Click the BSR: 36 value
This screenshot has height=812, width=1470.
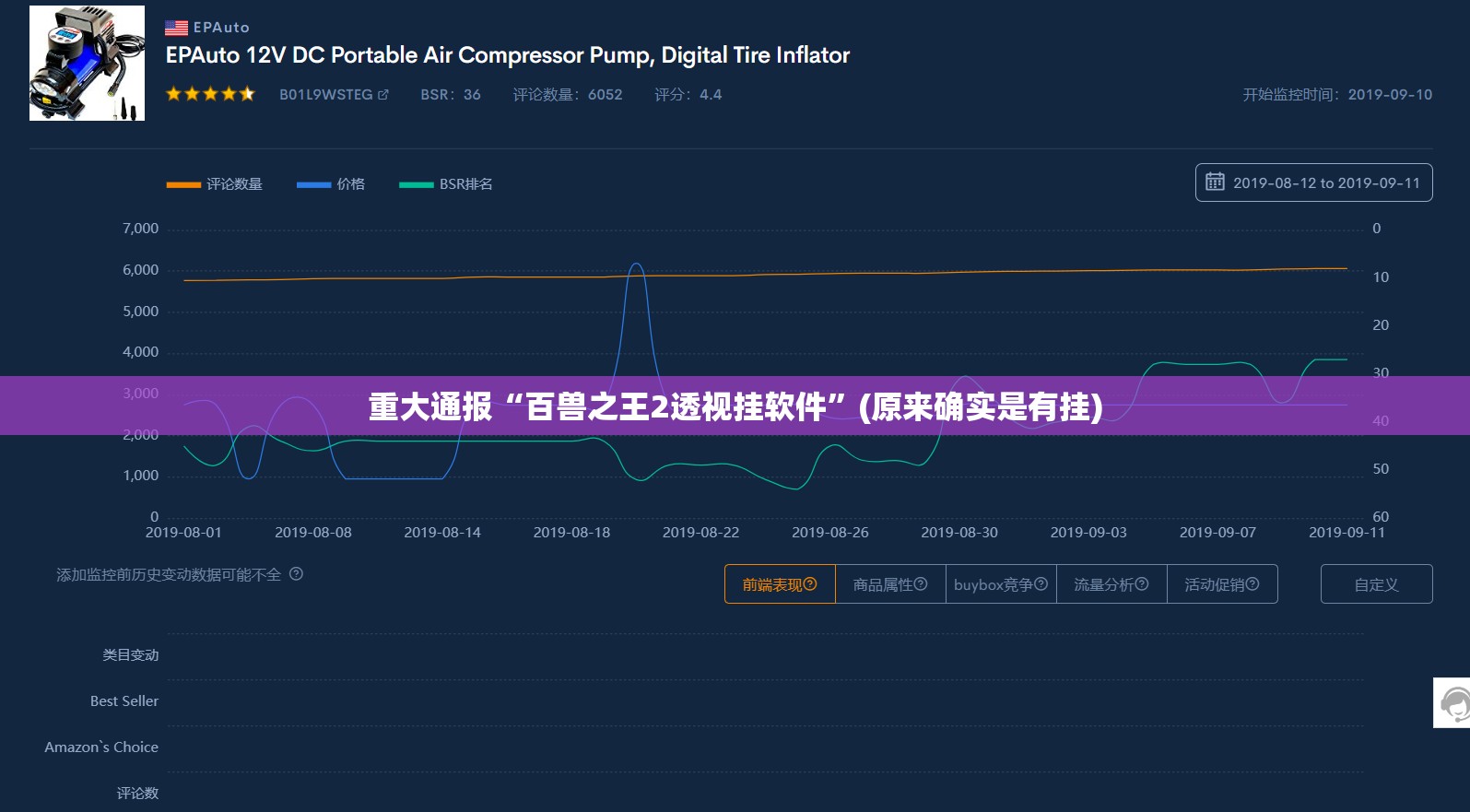(451, 94)
